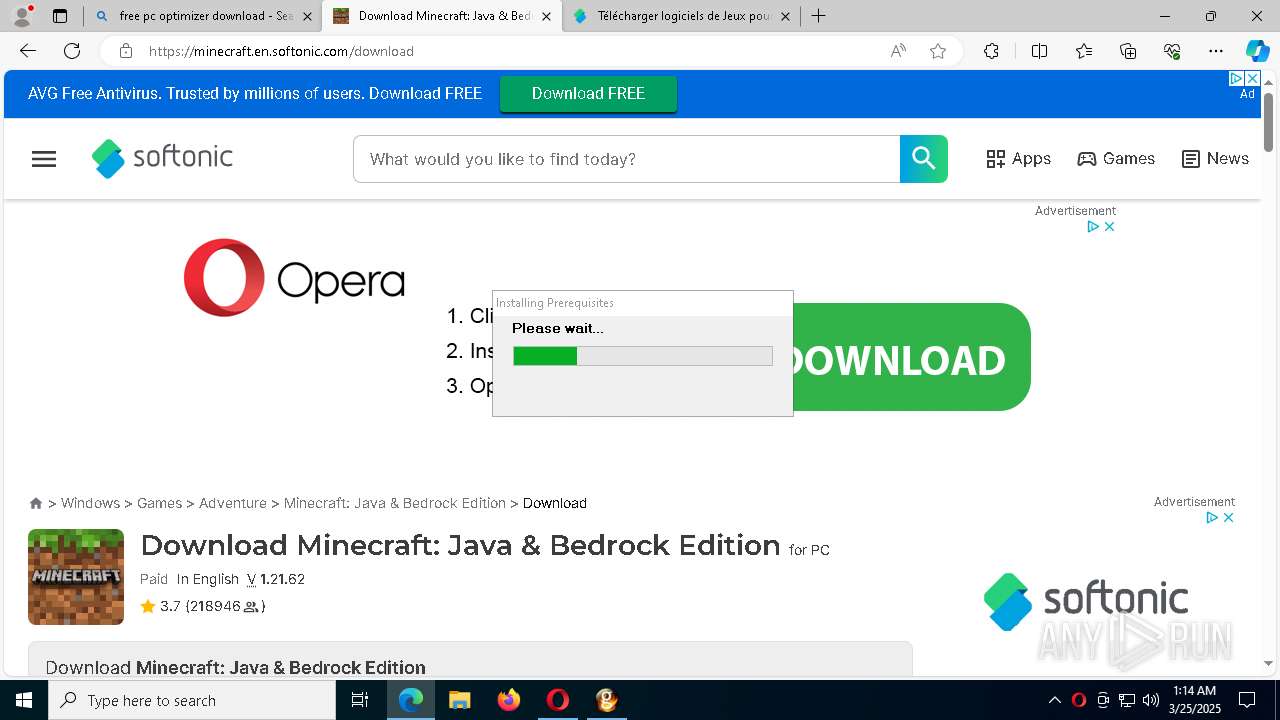Open the Softonic hamburger menu
The height and width of the screenshot is (720, 1280).
point(44,159)
